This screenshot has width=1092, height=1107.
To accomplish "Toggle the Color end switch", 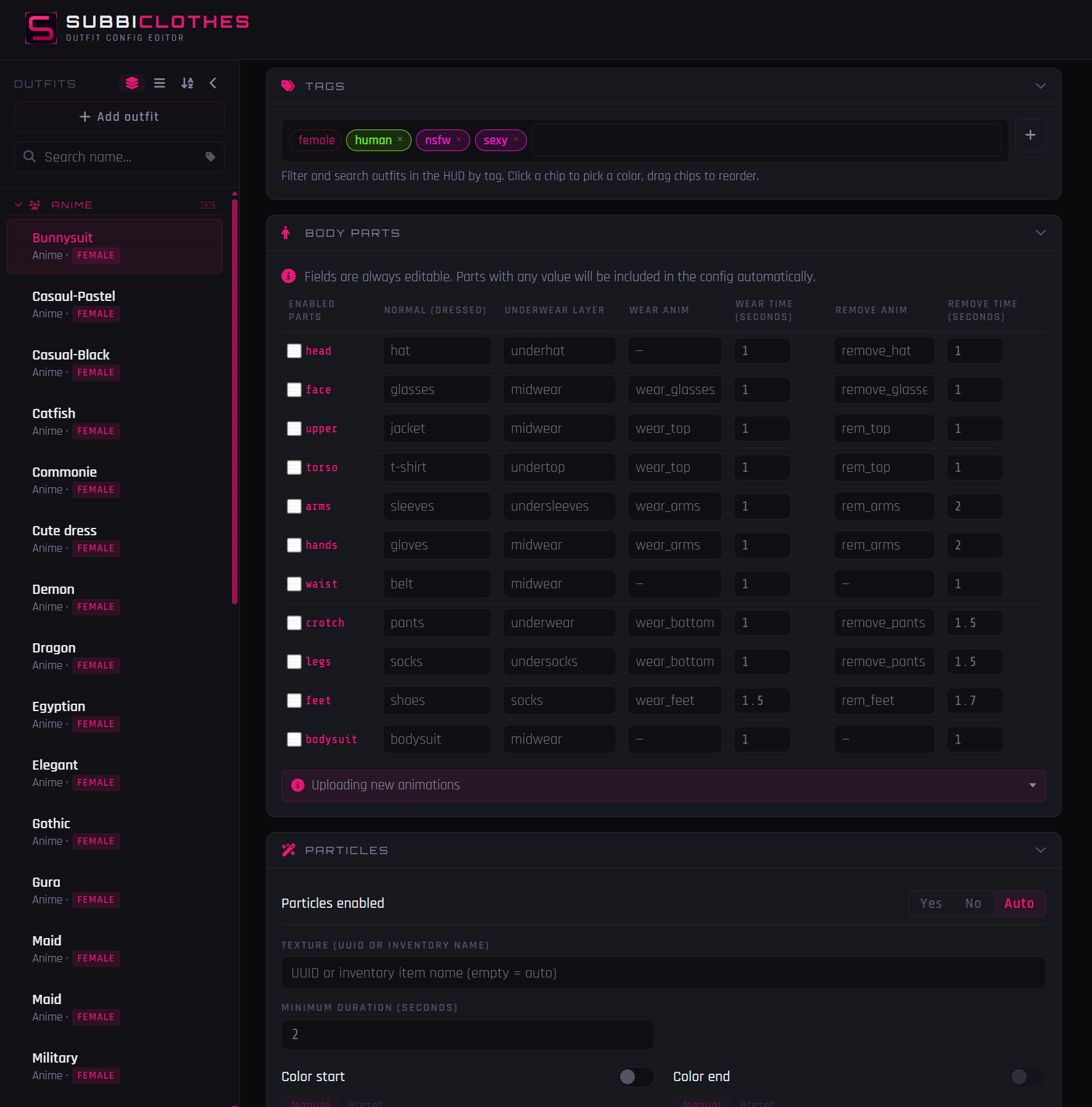I will coord(1028,1077).
